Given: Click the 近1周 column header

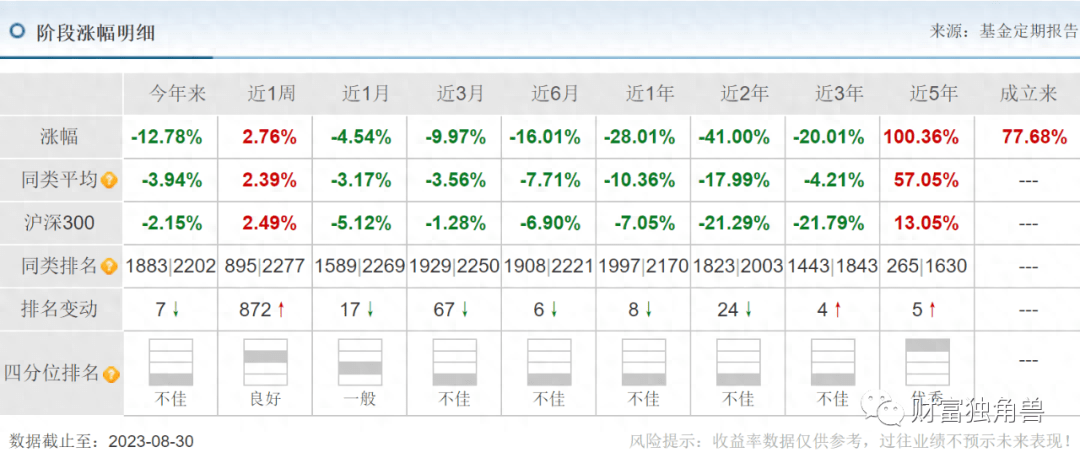Looking at the screenshot, I should [271, 94].
